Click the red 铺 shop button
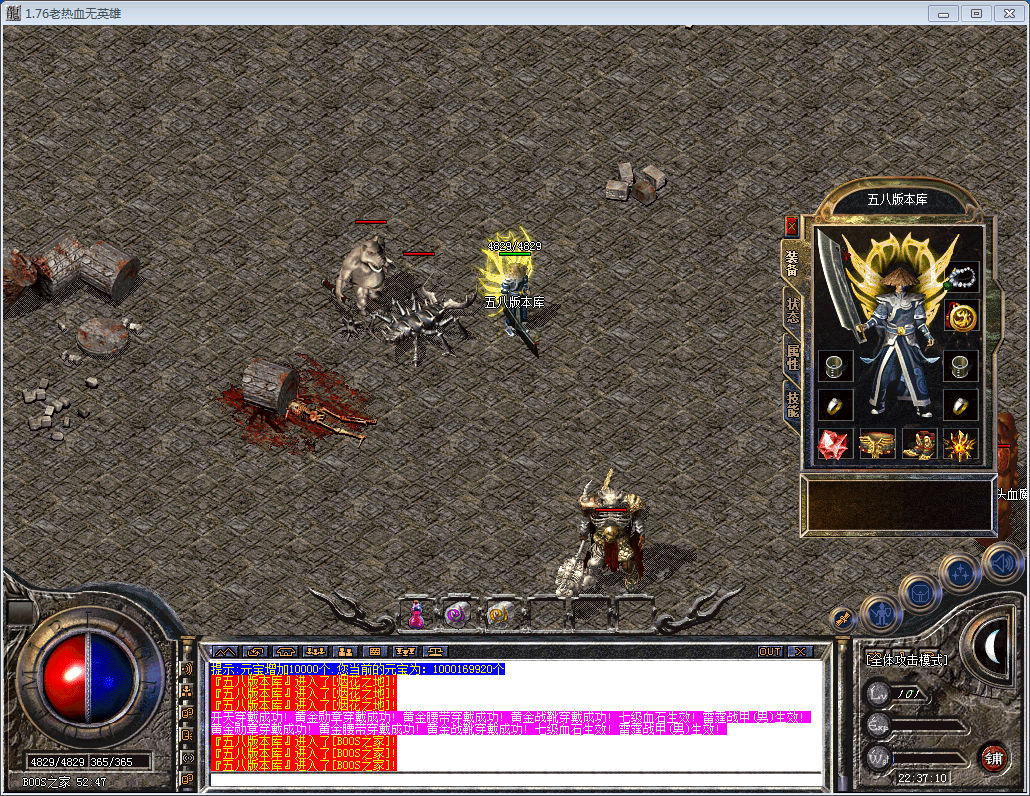1030x796 pixels. tap(992, 757)
